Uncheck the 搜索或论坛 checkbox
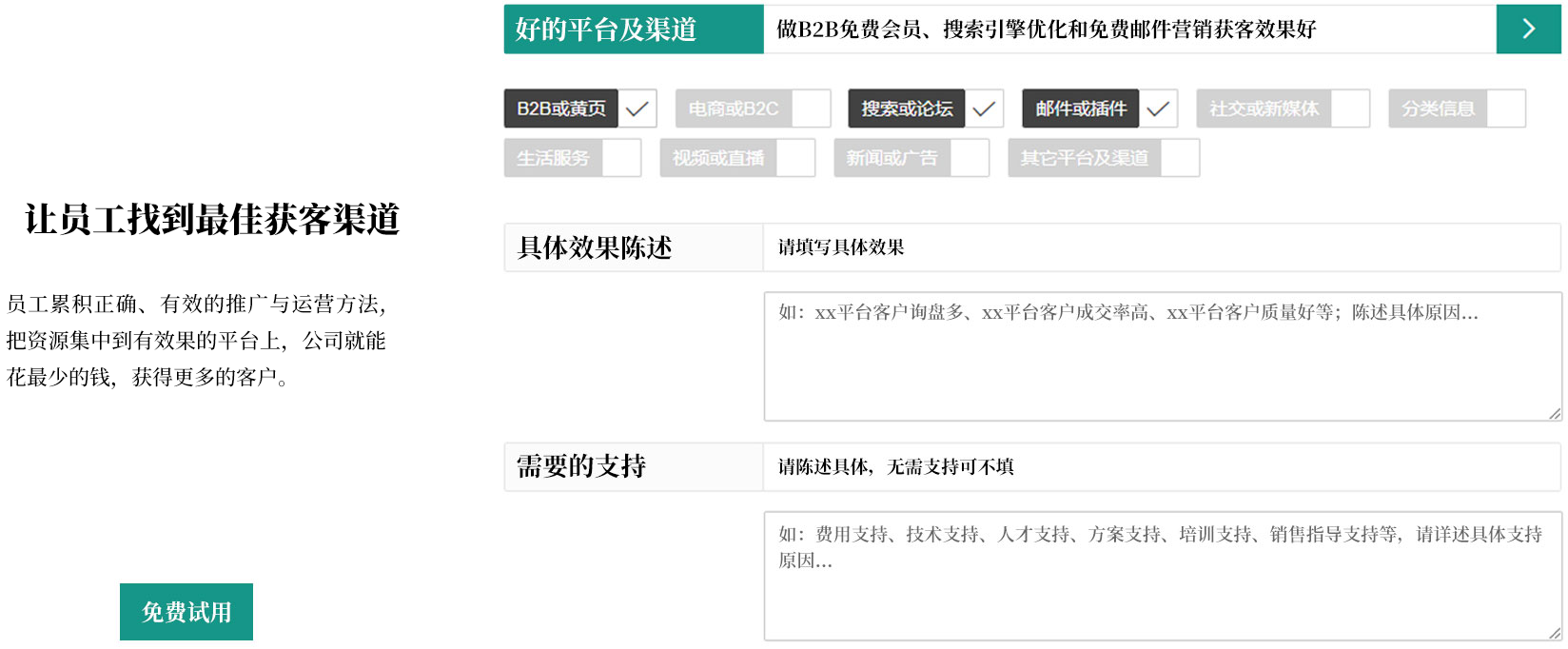The image size is (1568, 649). (984, 108)
